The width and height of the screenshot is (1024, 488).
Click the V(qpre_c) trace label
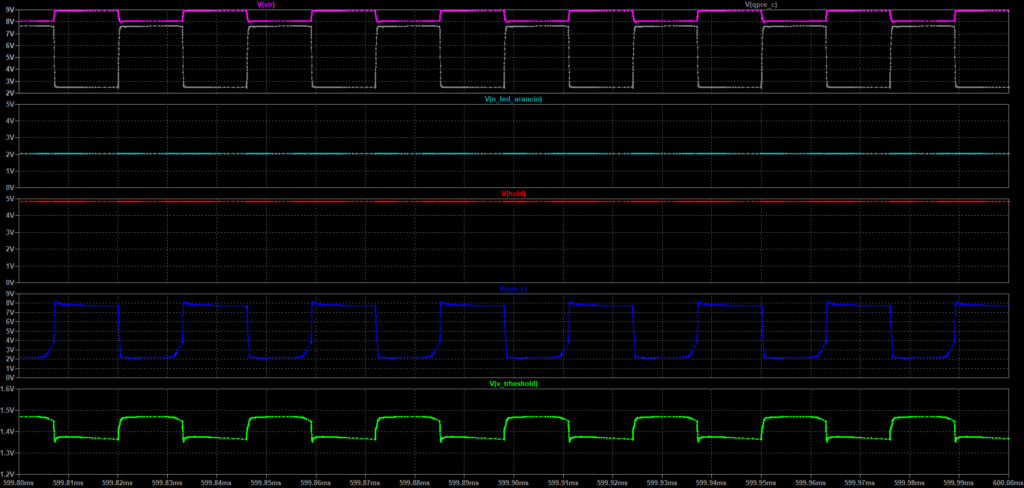pyautogui.click(x=761, y=5)
